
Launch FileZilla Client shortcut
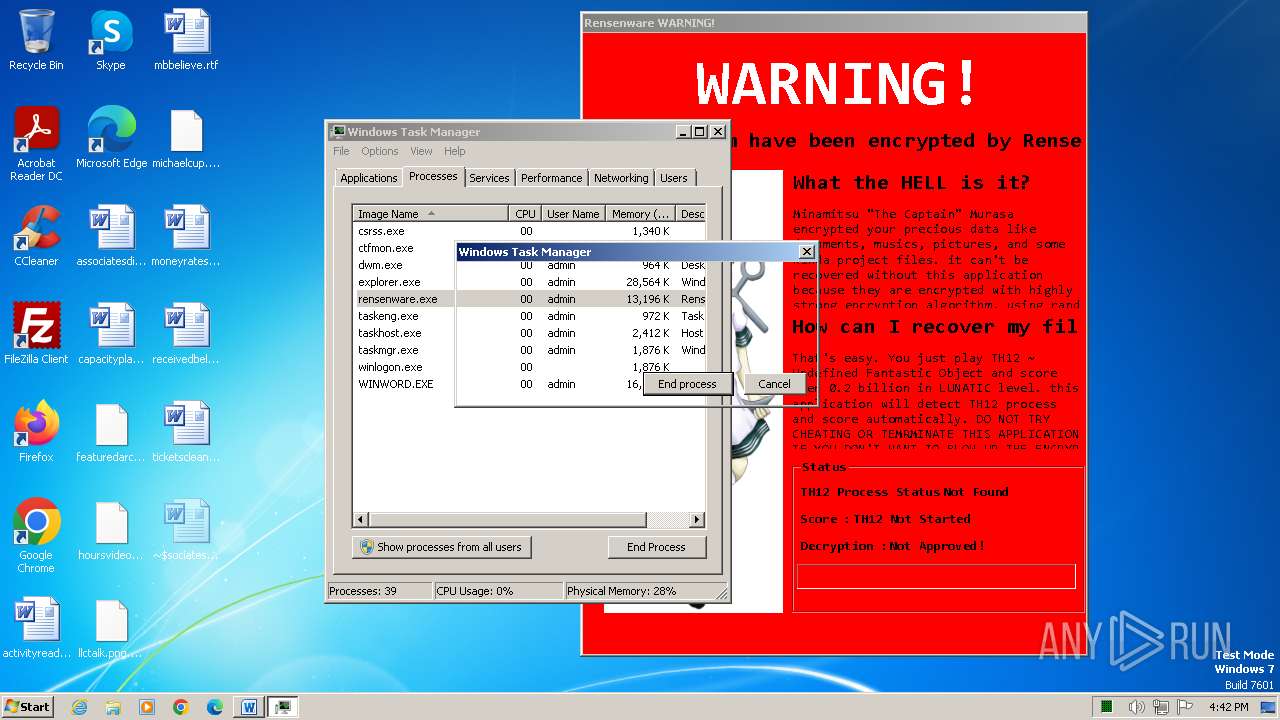(x=36, y=334)
